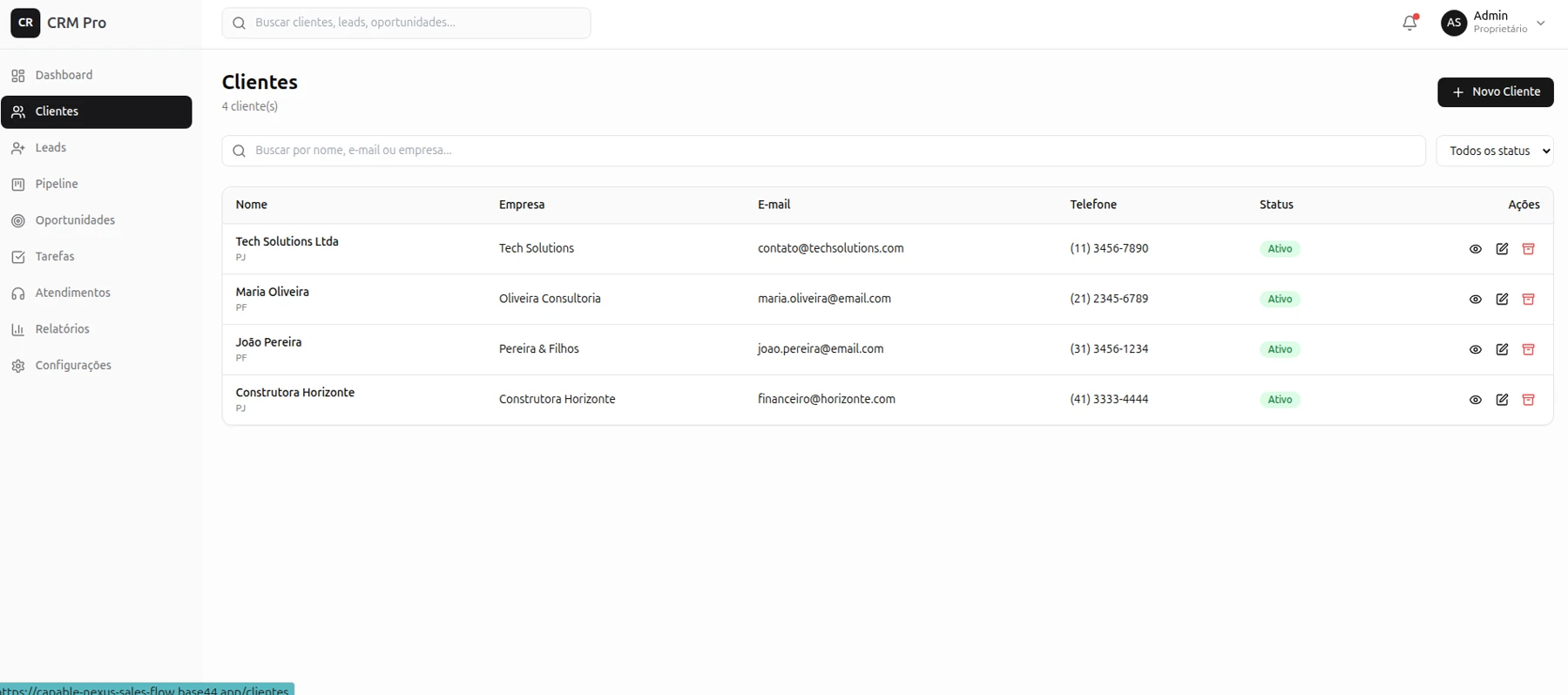This screenshot has height=695, width=1568.
Task: Edit the João Pereira client
Action: pos(1502,349)
